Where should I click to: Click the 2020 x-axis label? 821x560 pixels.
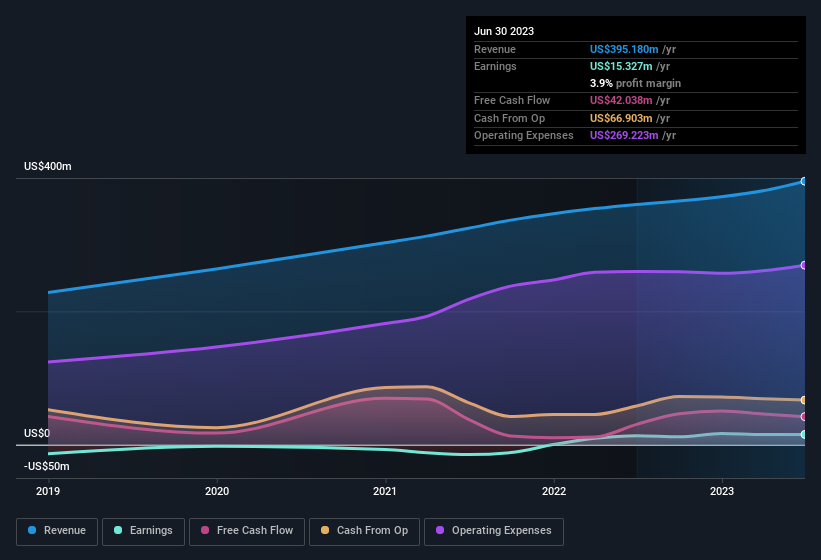coord(217,491)
